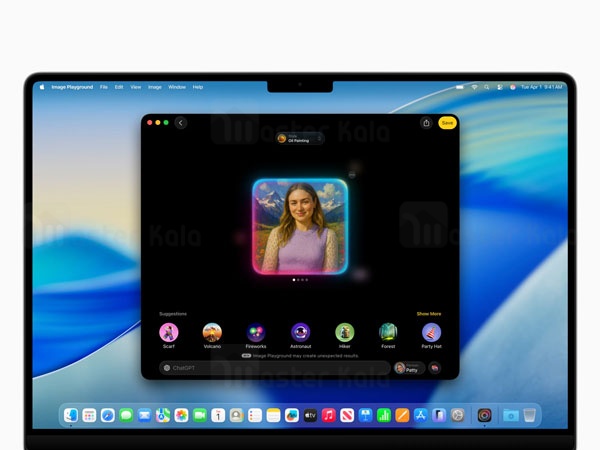
Task: Open the Trash in the Dock
Action: (529, 415)
